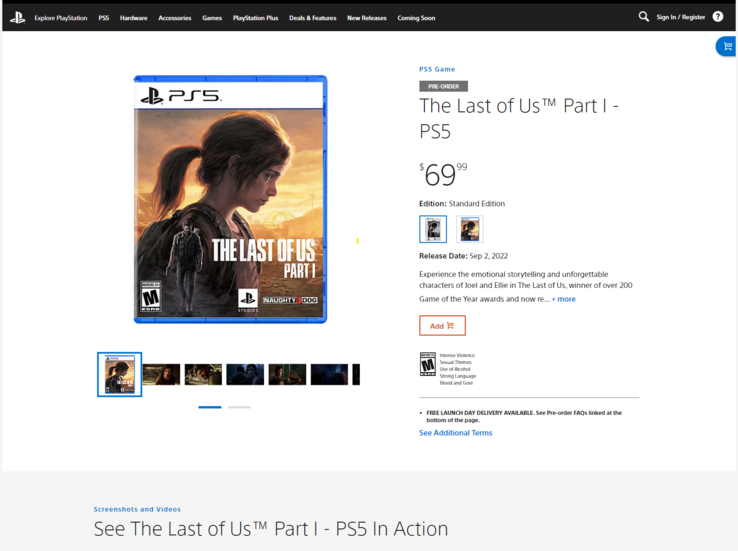
Task: Select the second edition cover option
Action: pos(470,229)
